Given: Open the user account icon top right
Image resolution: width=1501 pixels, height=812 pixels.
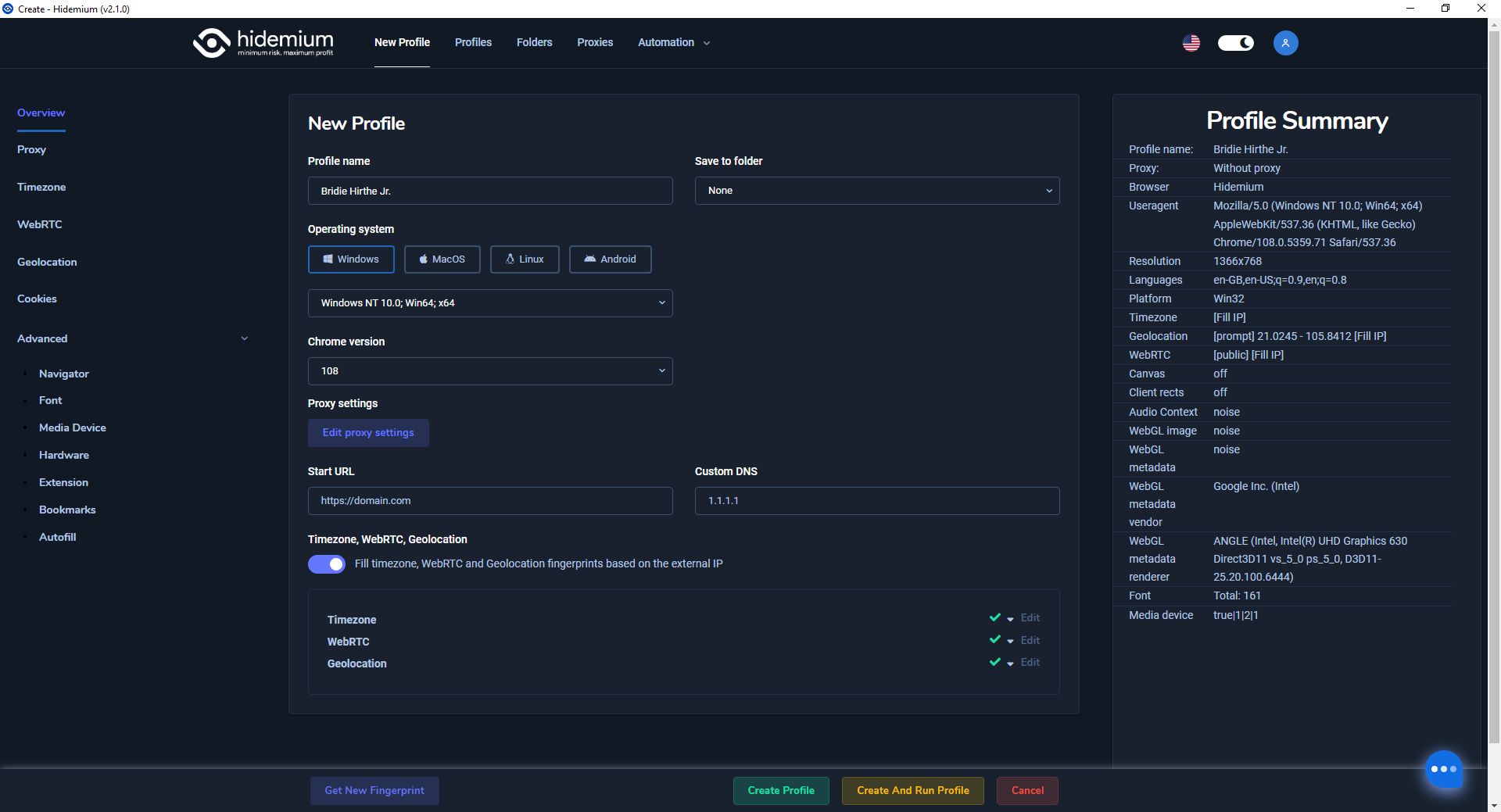Looking at the screenshot, I should point(1285,42).
